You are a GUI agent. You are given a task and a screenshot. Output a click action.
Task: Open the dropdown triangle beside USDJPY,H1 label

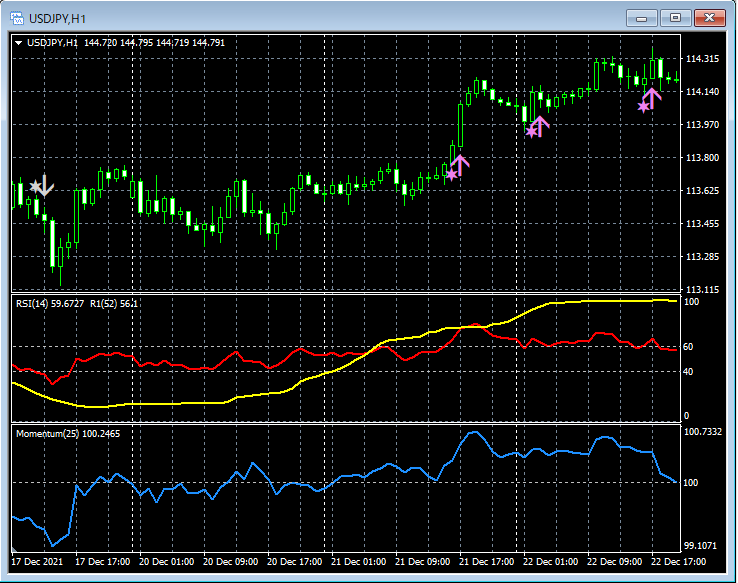click(x=19, y=43)
